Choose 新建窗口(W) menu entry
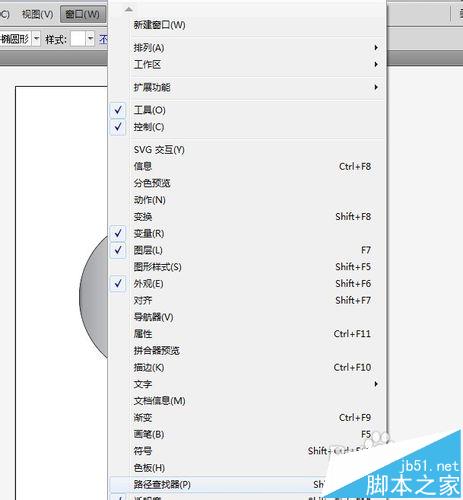 pos(247,25)
